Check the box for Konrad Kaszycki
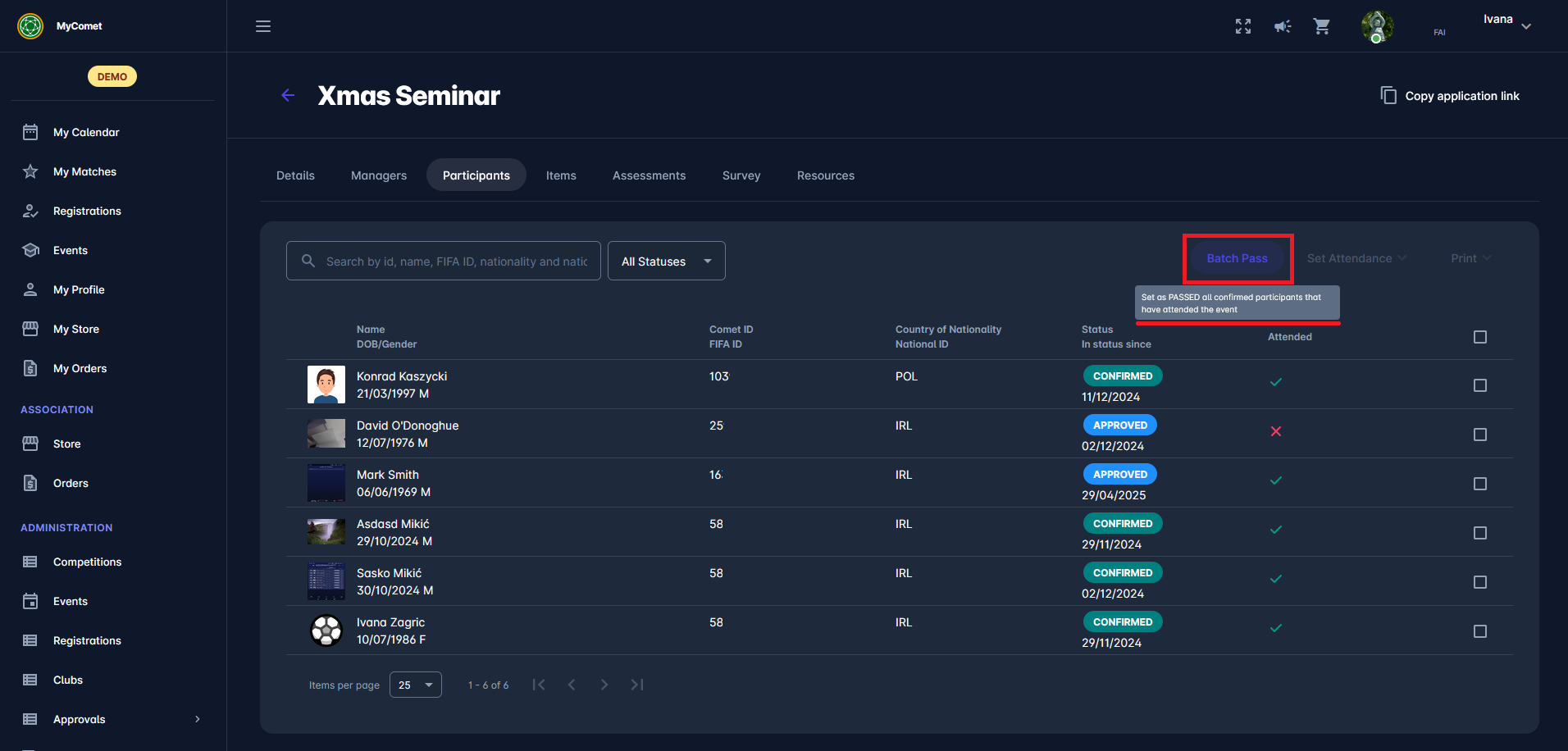Image resolution: width=1568 pixels, height=751 pixels. pyautogui.click(x=1479, y=385)
